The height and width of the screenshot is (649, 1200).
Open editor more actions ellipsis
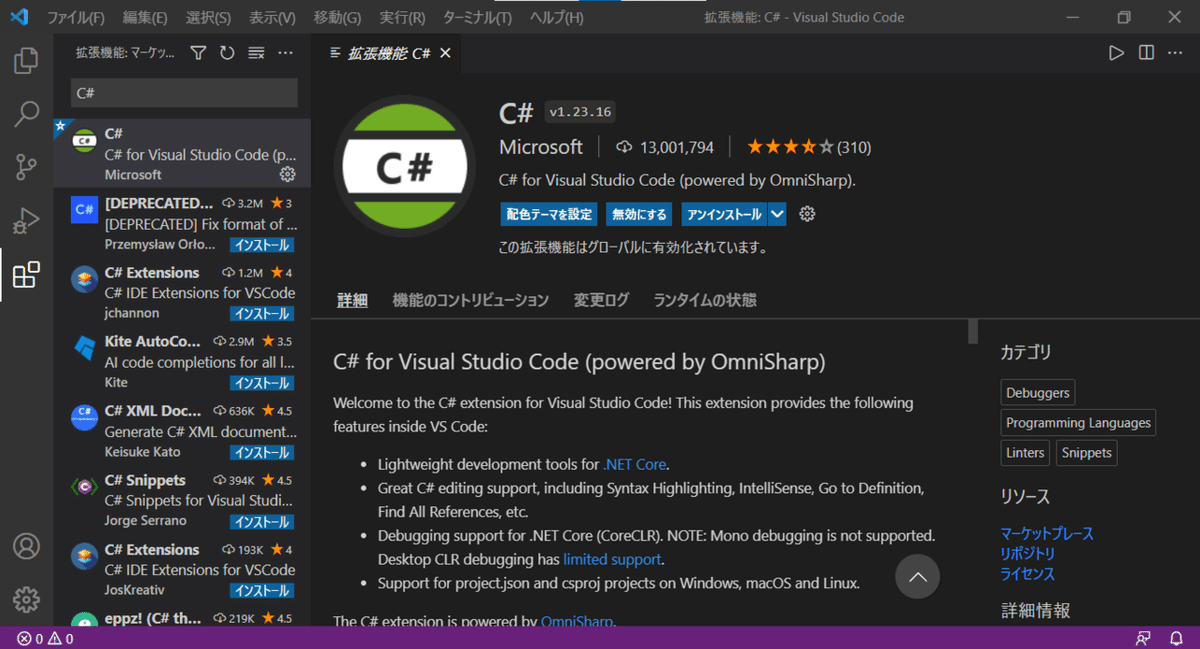click(x=1177, y=53)
